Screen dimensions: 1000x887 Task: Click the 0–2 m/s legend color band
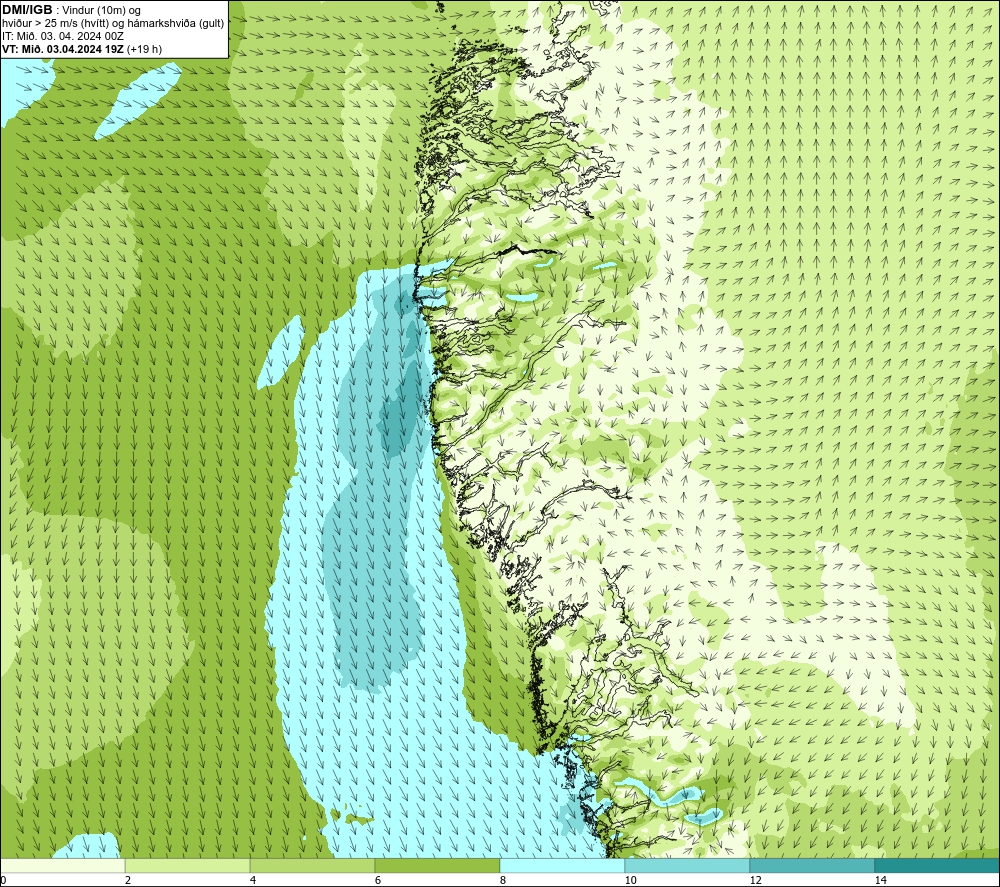(x=62, y=866)
